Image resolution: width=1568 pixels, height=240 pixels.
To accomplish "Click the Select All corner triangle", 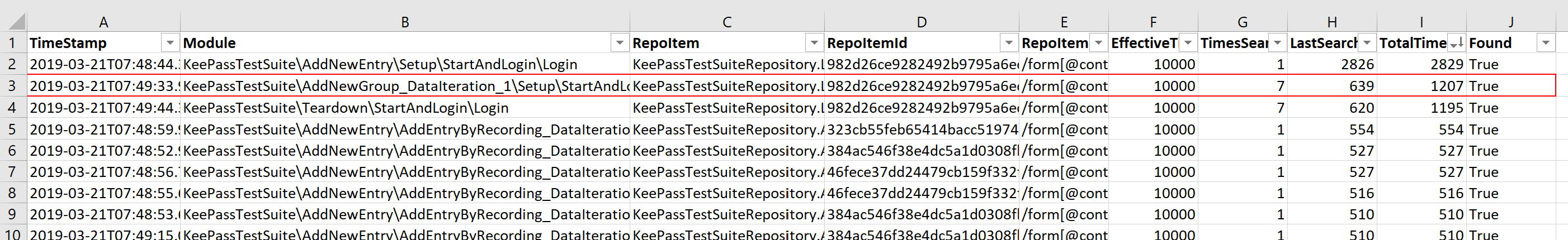I will coord(17,22).
